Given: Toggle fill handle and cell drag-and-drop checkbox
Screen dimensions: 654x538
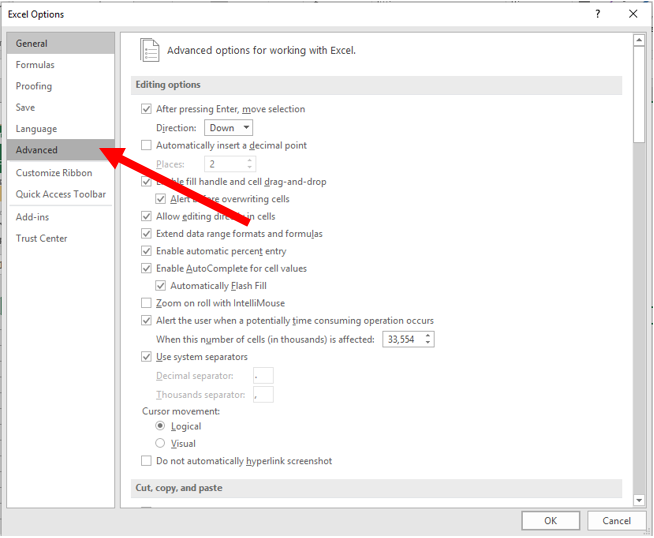Looking at the screenshot, I should pos(146,181).
